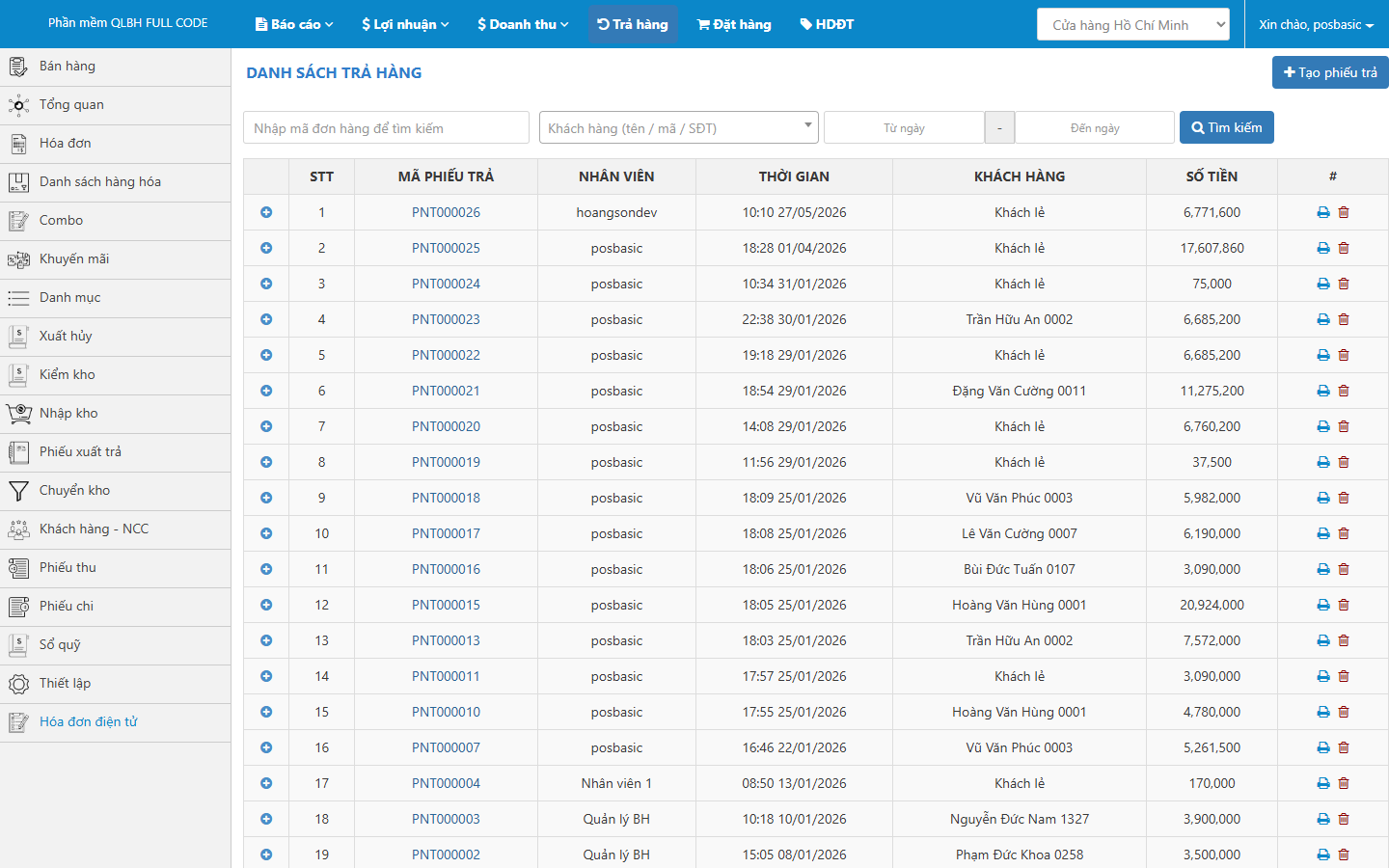Click the Xuất hủy sidebar icon

(x=18, y=337)
